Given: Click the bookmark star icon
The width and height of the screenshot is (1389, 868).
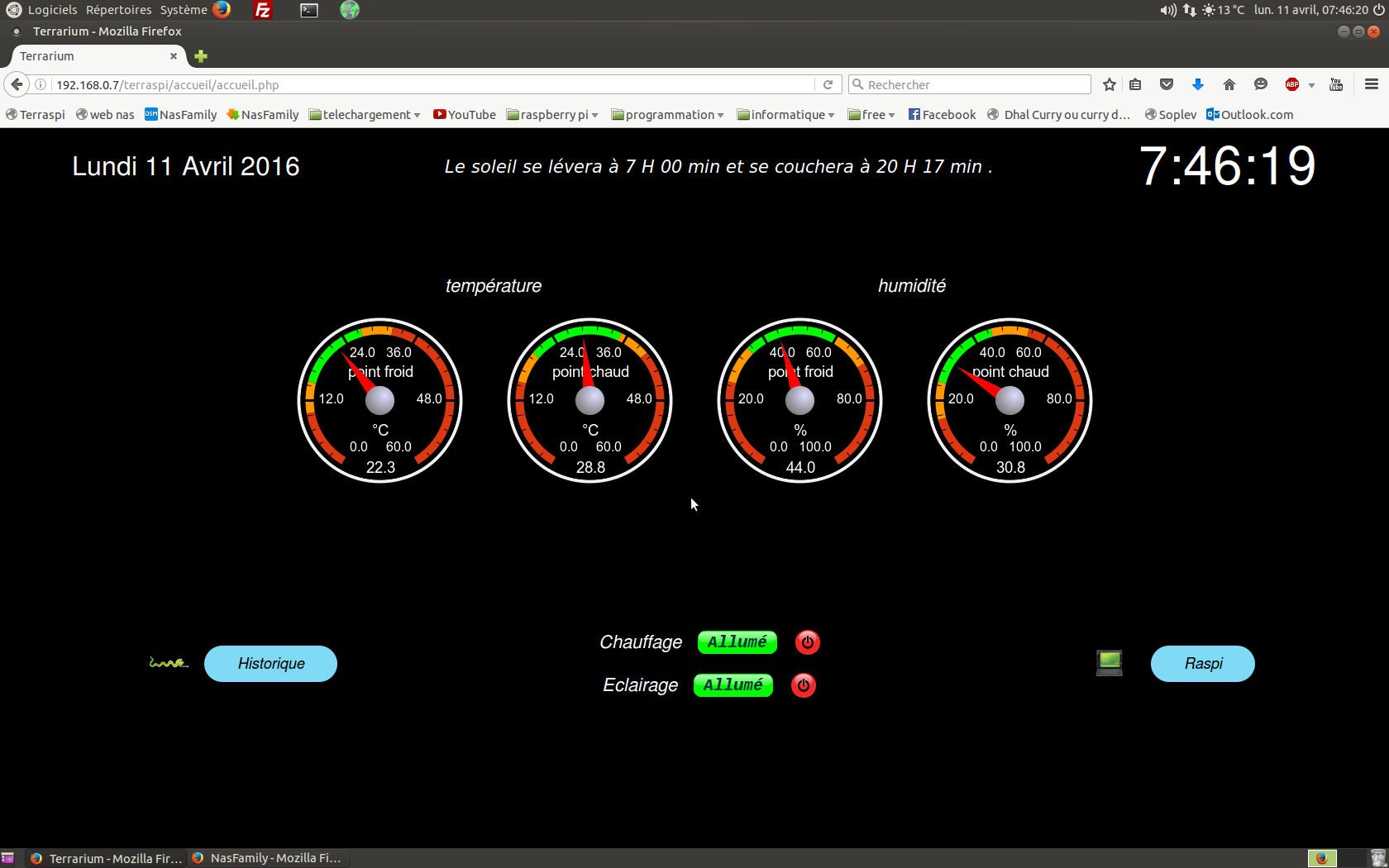Looking at the screenshot, I should [1110, 84].
